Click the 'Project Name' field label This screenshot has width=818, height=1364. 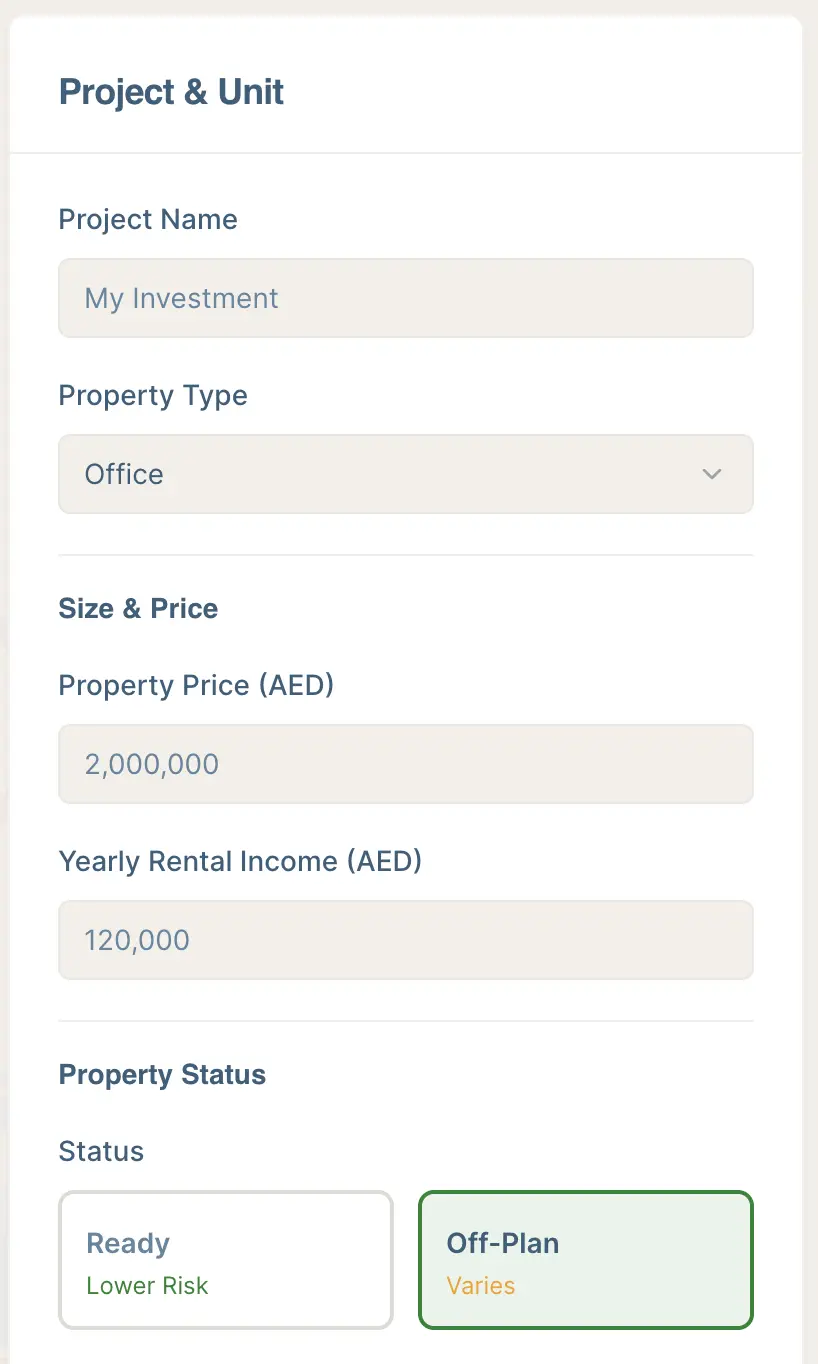[x=148, y=220]
